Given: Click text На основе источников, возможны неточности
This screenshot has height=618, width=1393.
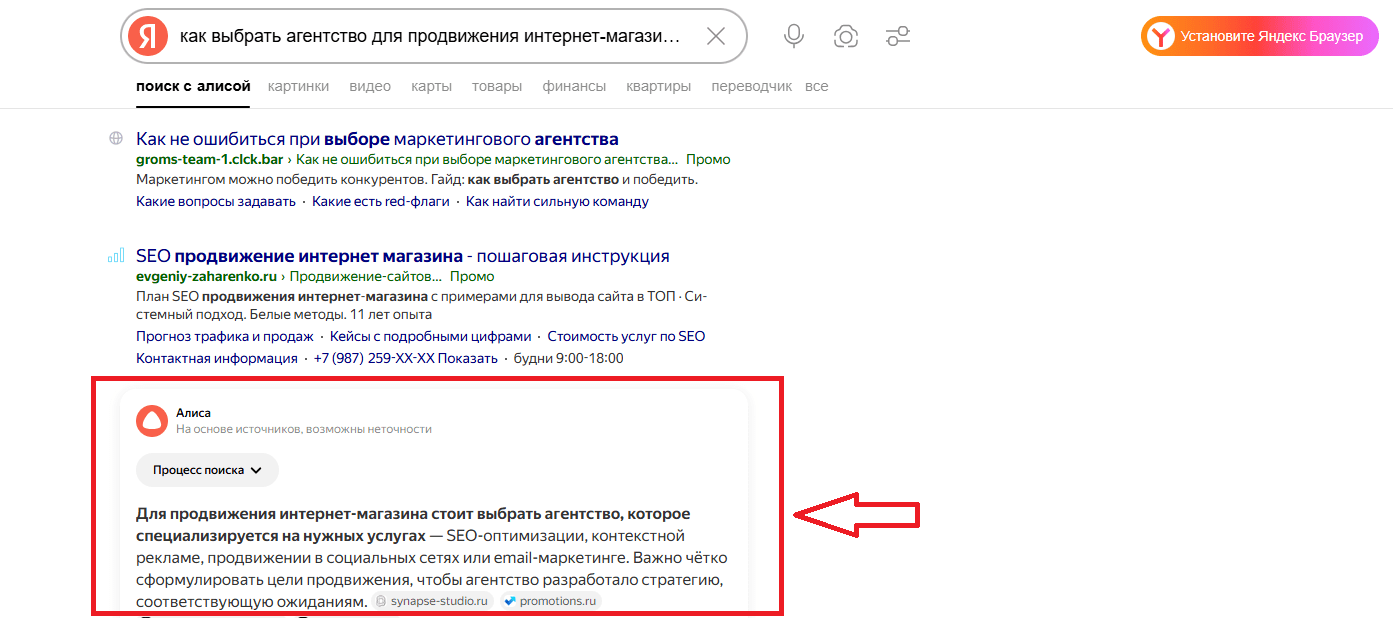Looking at the screenshot, I should (304, 429).
